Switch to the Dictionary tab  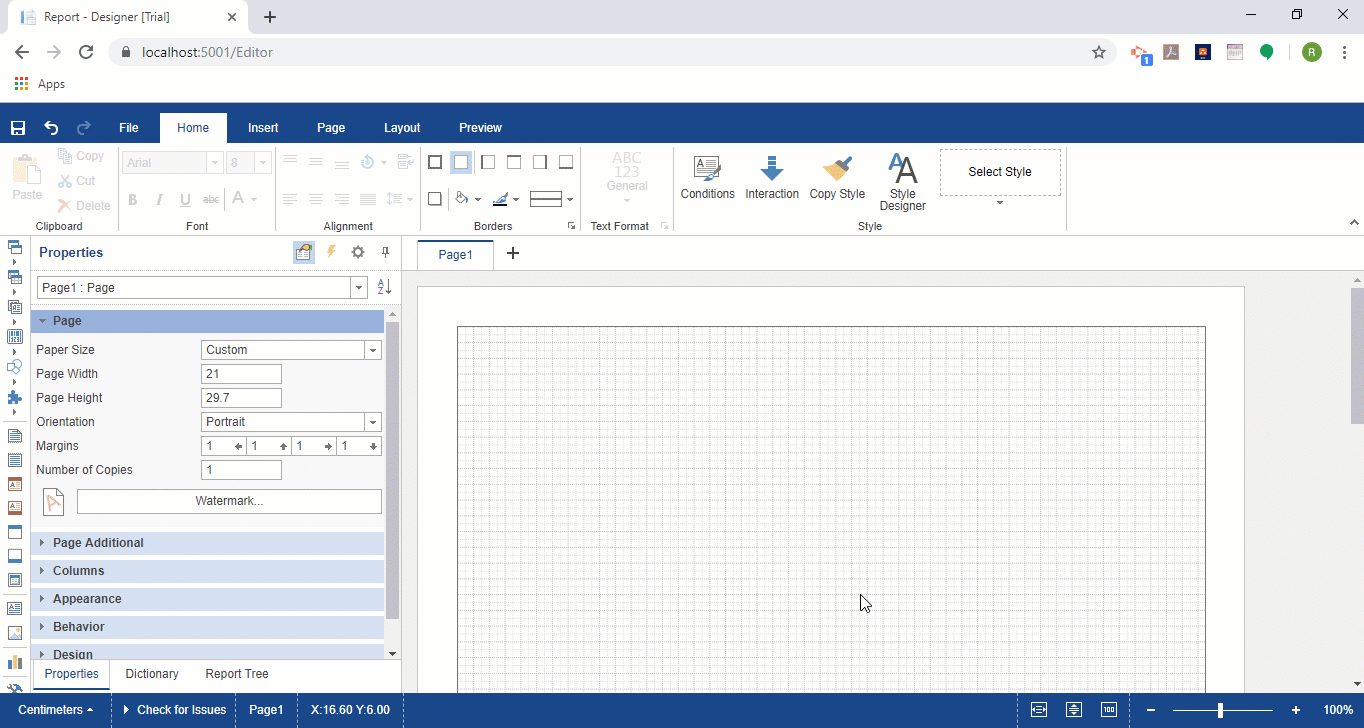click(x=152, y=674)
